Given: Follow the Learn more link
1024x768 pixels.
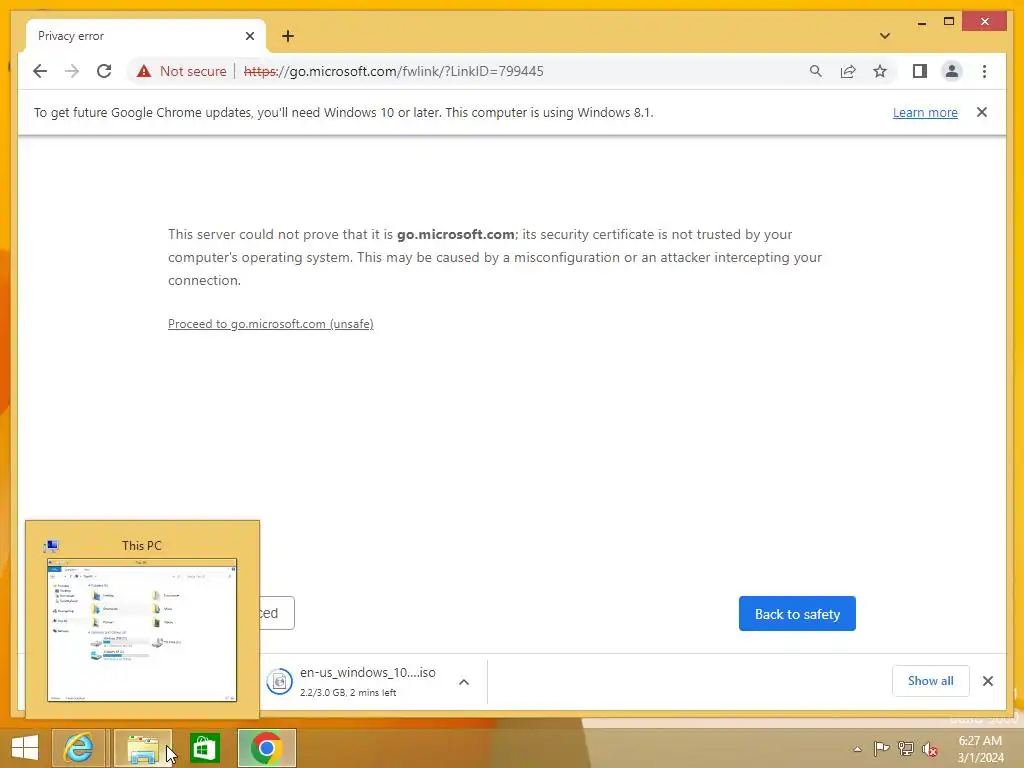Looking at the screenshot, I should click(925, 112).
